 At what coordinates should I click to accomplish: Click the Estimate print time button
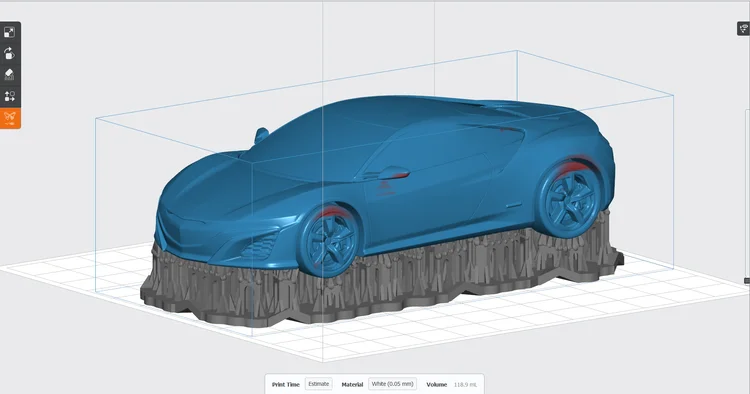point(319,384)
